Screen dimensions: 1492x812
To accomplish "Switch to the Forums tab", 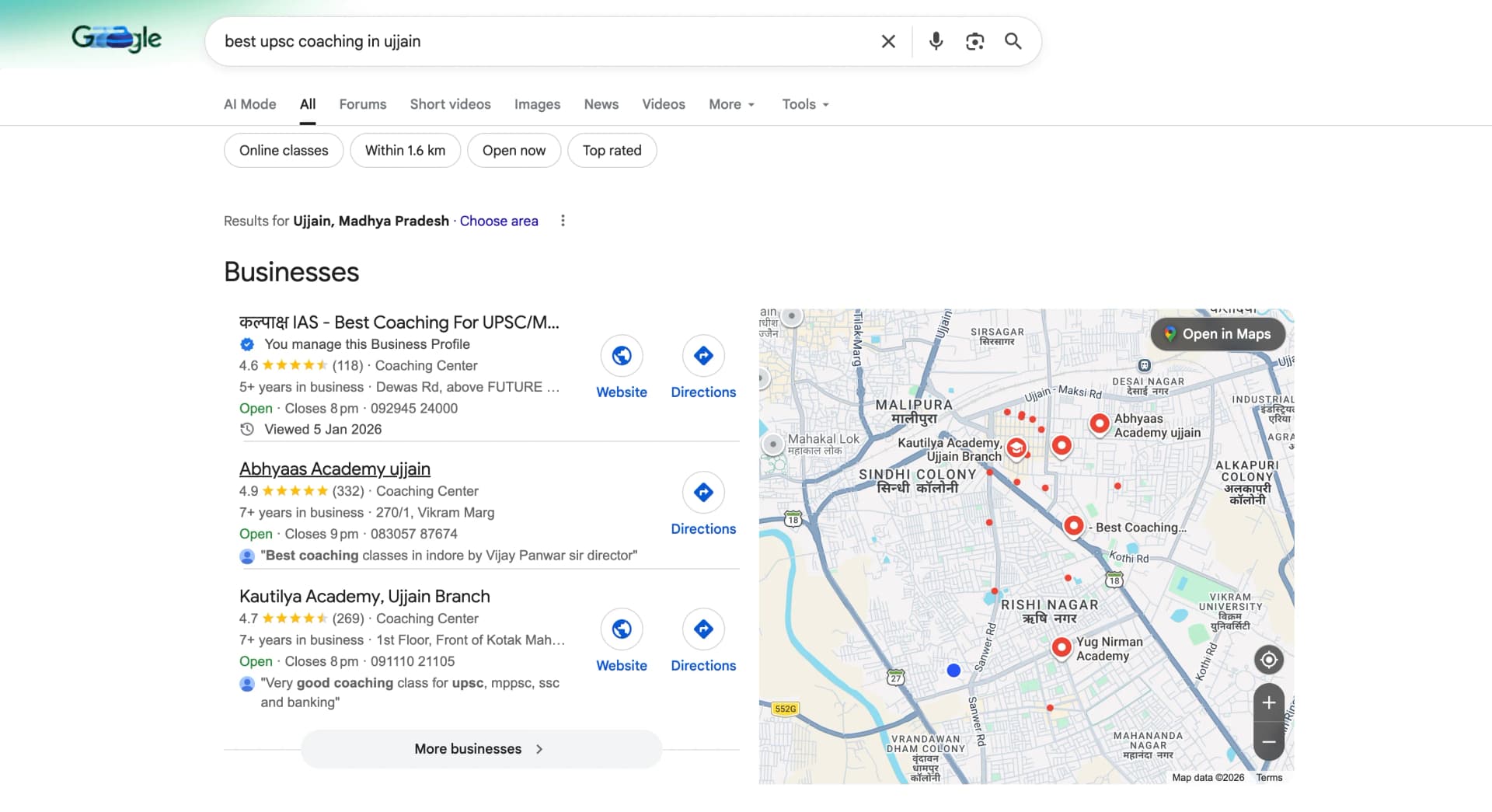I will (x=363, y=104).
